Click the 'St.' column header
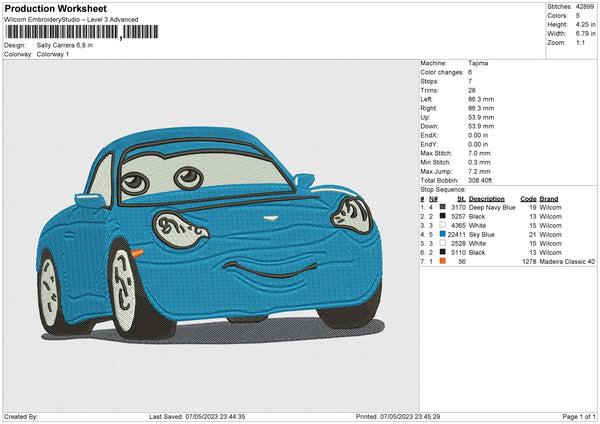Viewport: 600px width, 424px height. 461,199
